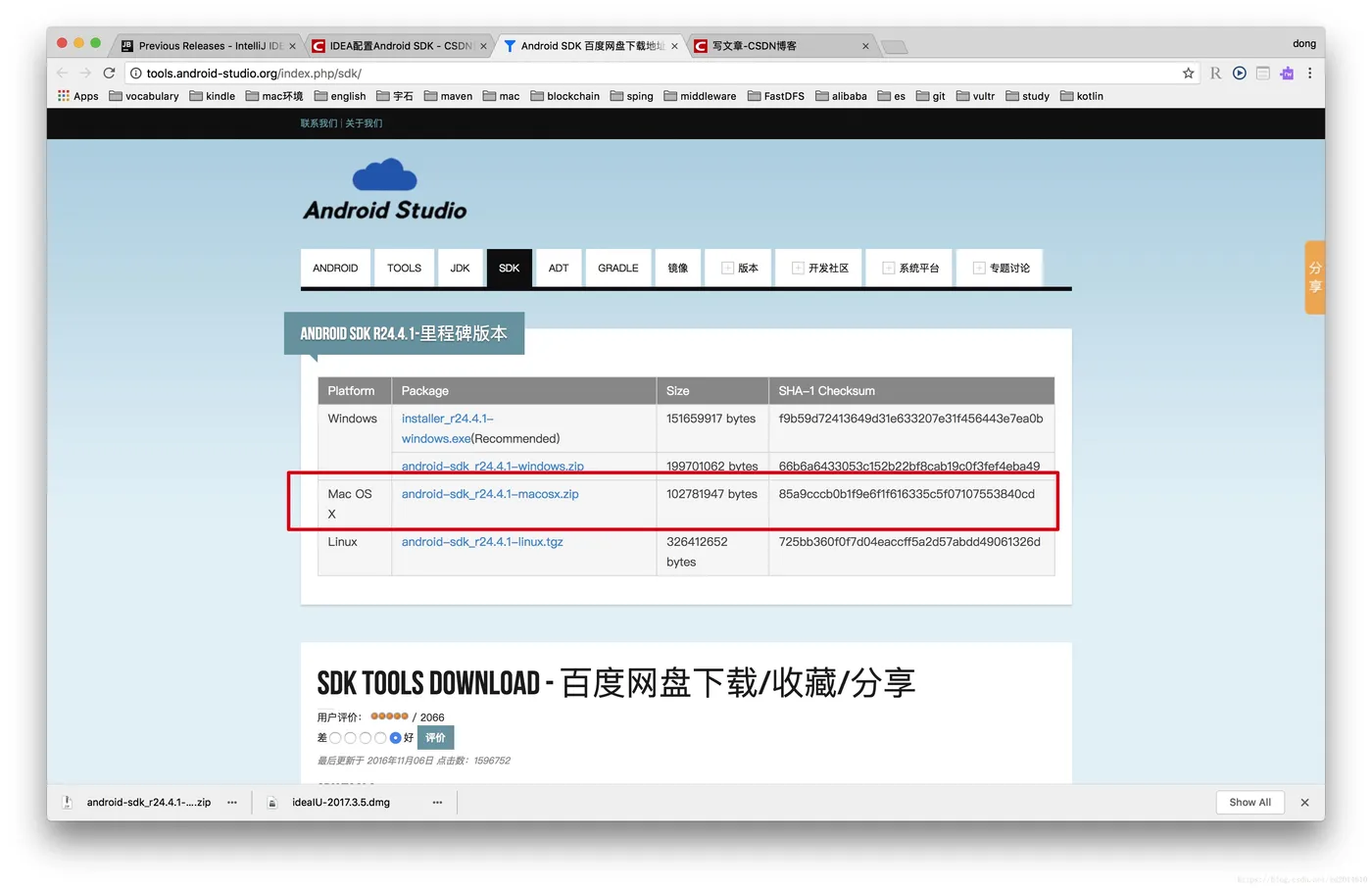Open the R extension icon in toolbar

coord(1215,74)
